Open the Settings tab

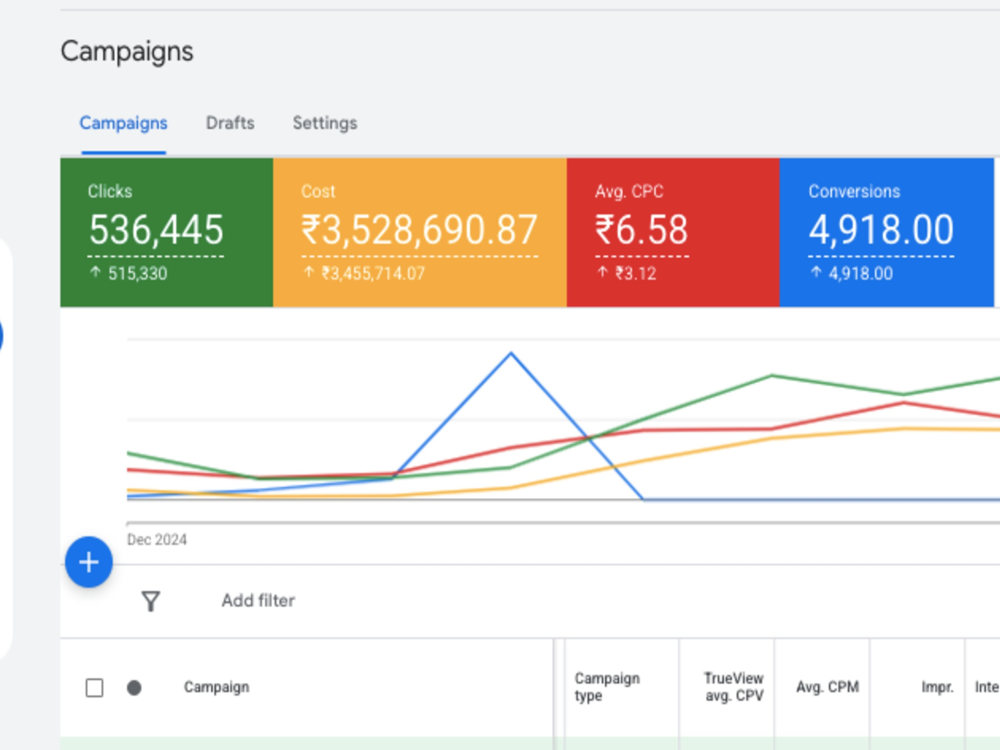tap(325, 123)
